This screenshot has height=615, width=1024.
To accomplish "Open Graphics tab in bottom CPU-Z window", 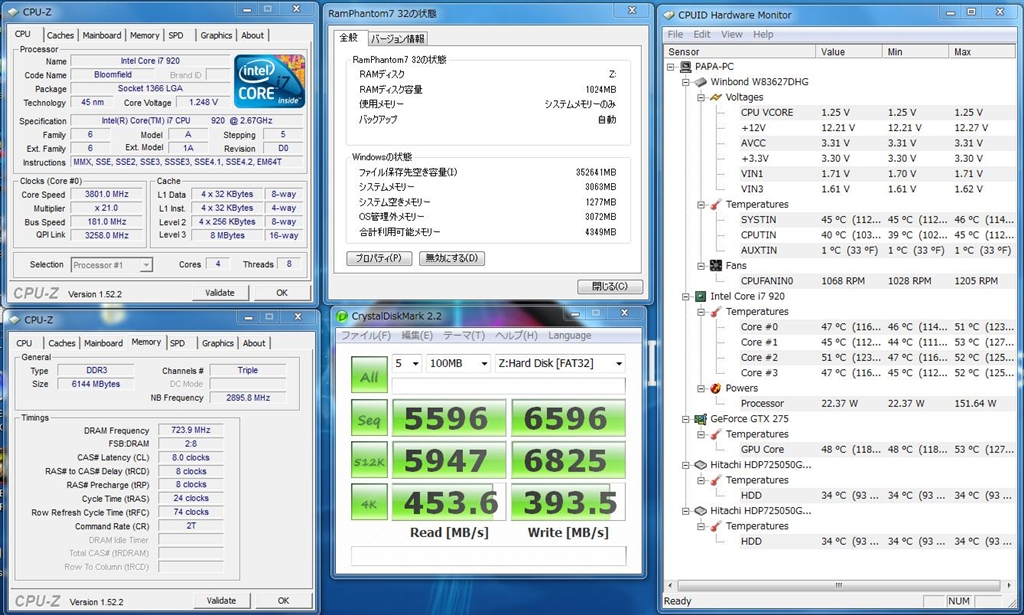I will pyautogui.click(x=217, y=343).
